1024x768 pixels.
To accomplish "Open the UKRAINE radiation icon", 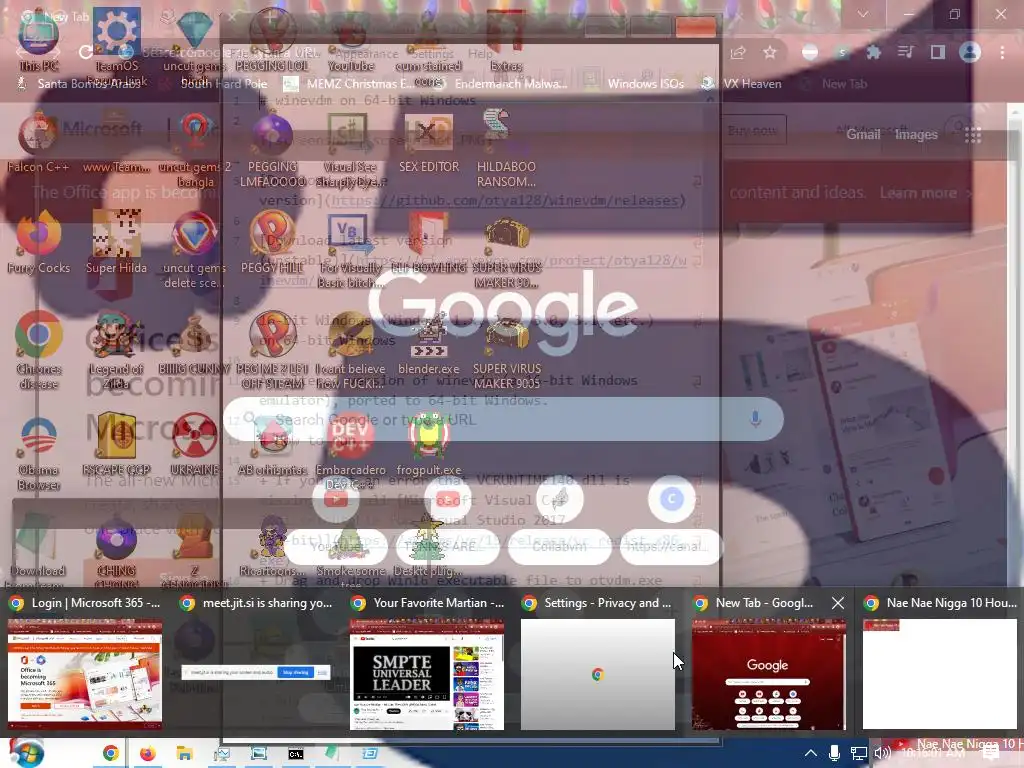I will pos(195,444).
